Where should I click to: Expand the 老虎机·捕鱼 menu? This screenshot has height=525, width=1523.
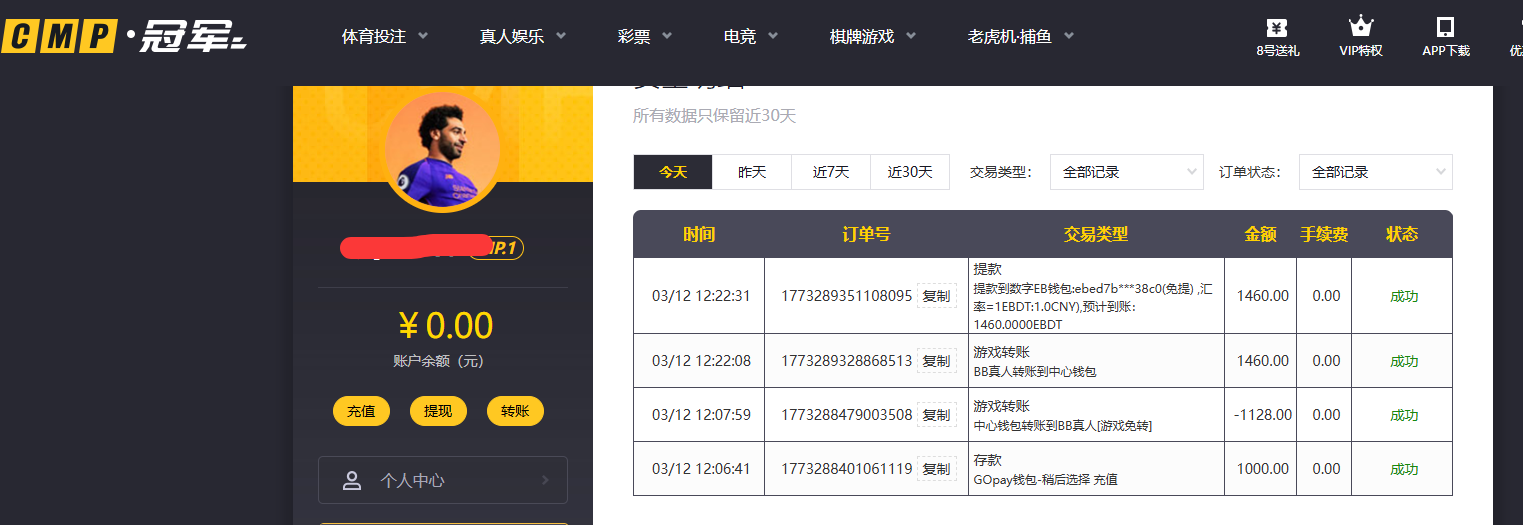[1021, 37]
